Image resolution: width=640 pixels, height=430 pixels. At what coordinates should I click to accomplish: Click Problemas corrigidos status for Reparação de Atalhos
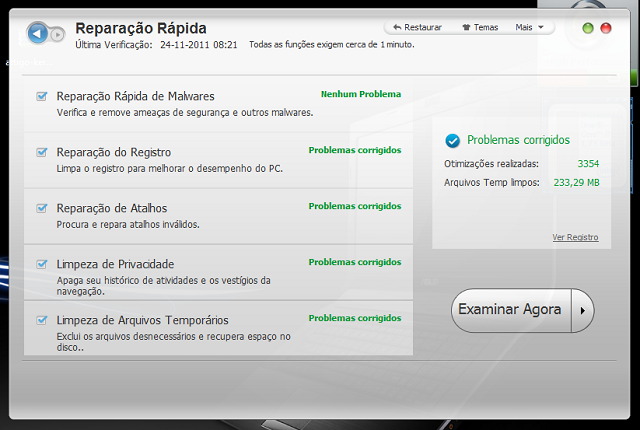pyautogui.click(x=355, y=206)
